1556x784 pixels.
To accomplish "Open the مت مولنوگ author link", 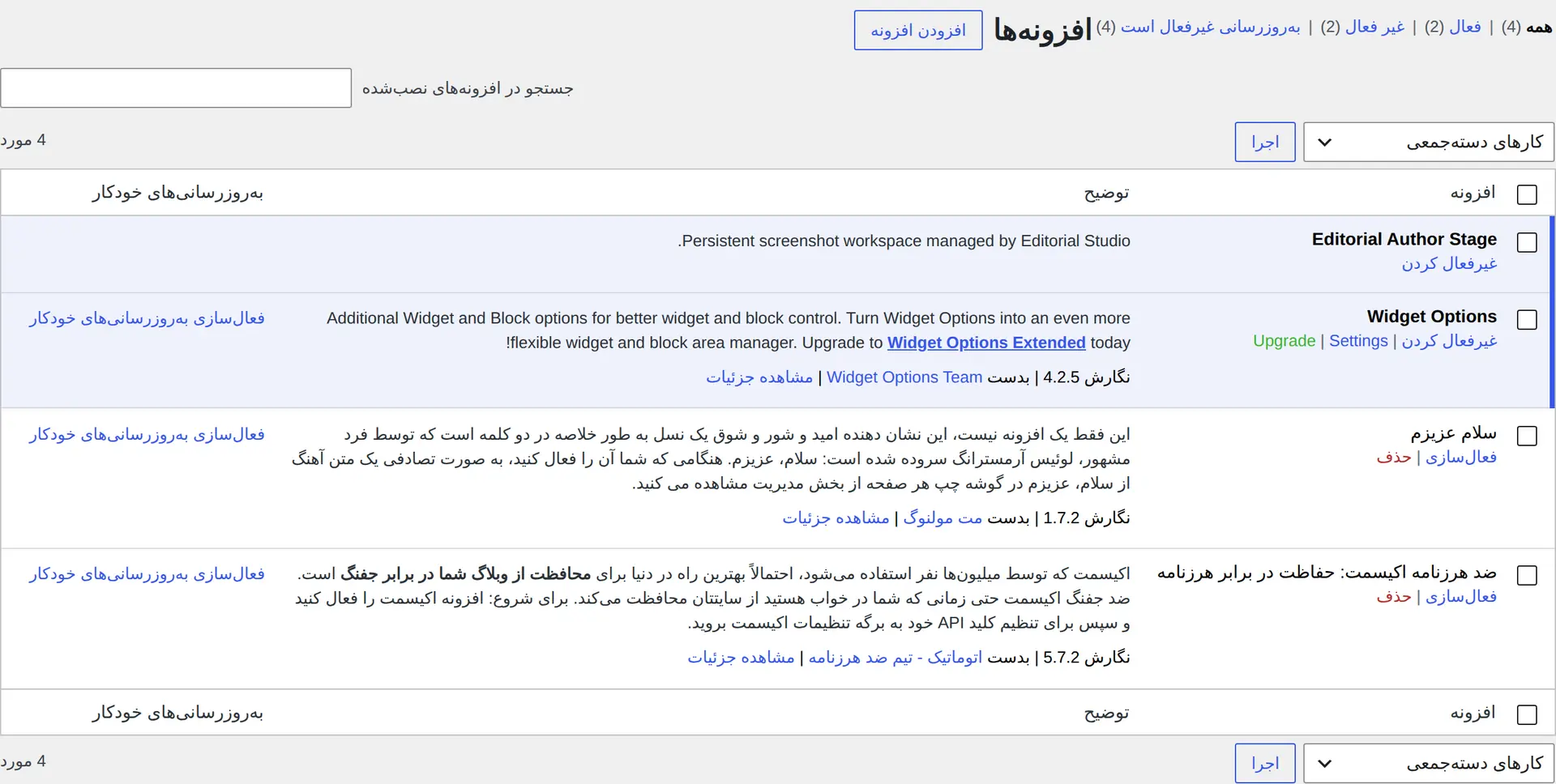I will pos(943,518).
